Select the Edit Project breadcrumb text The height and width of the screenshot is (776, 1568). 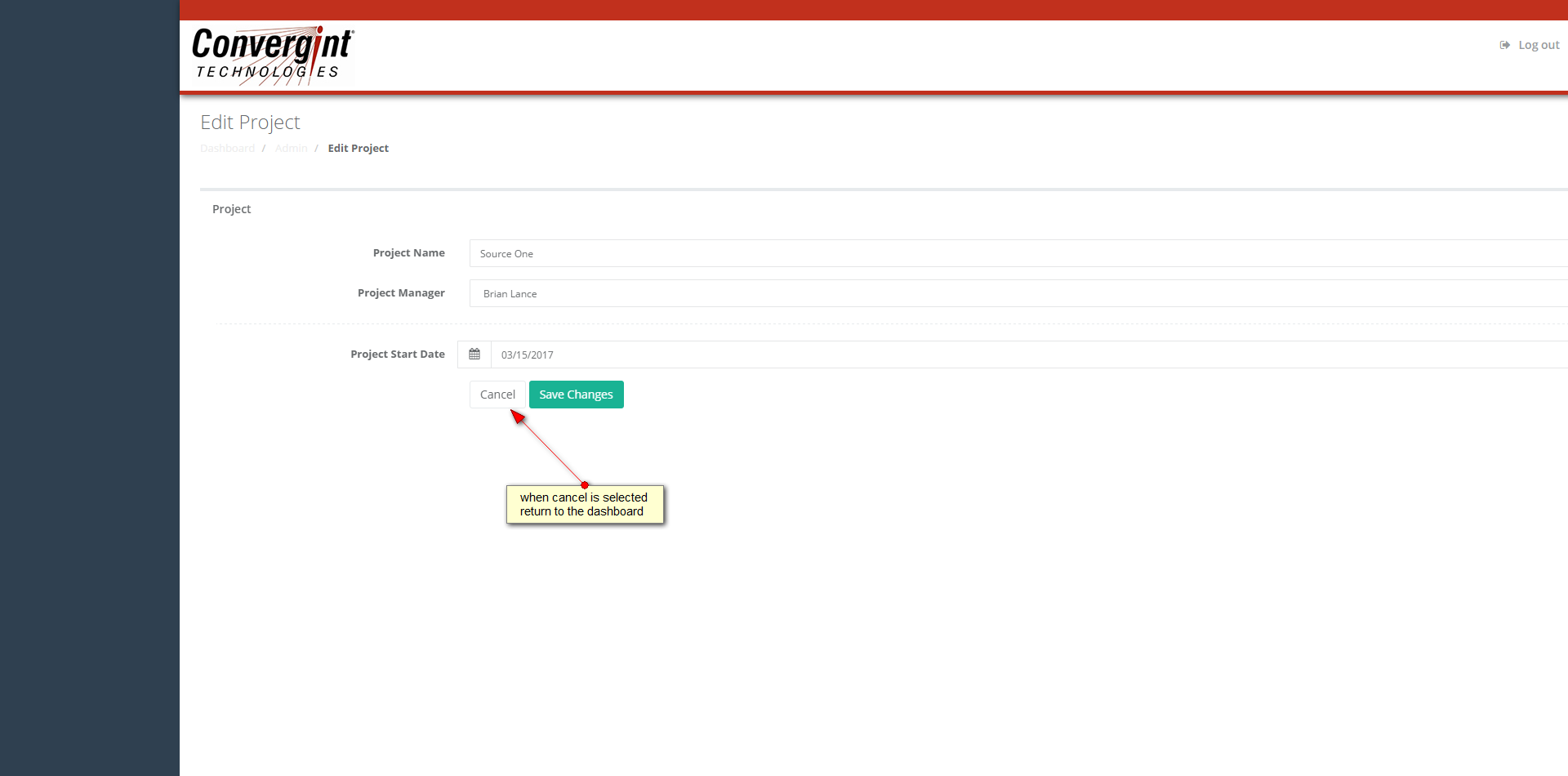[x=359, y=148]
